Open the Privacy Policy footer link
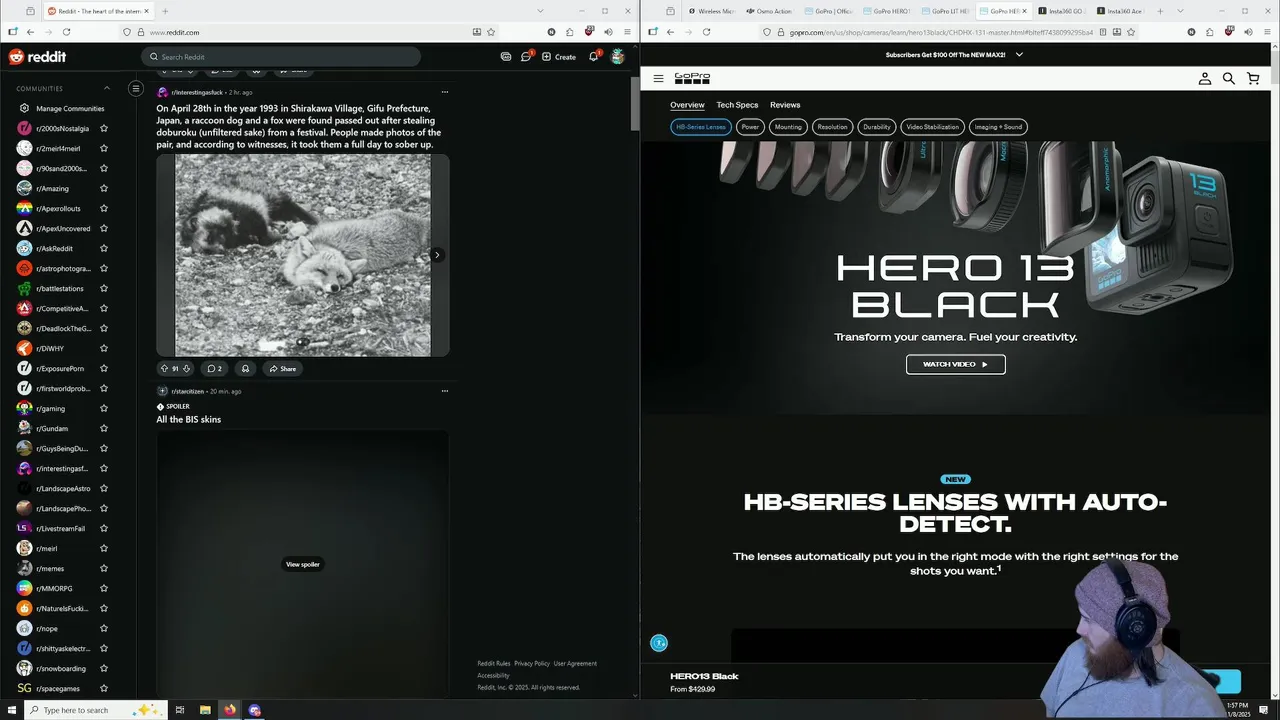 532,663
